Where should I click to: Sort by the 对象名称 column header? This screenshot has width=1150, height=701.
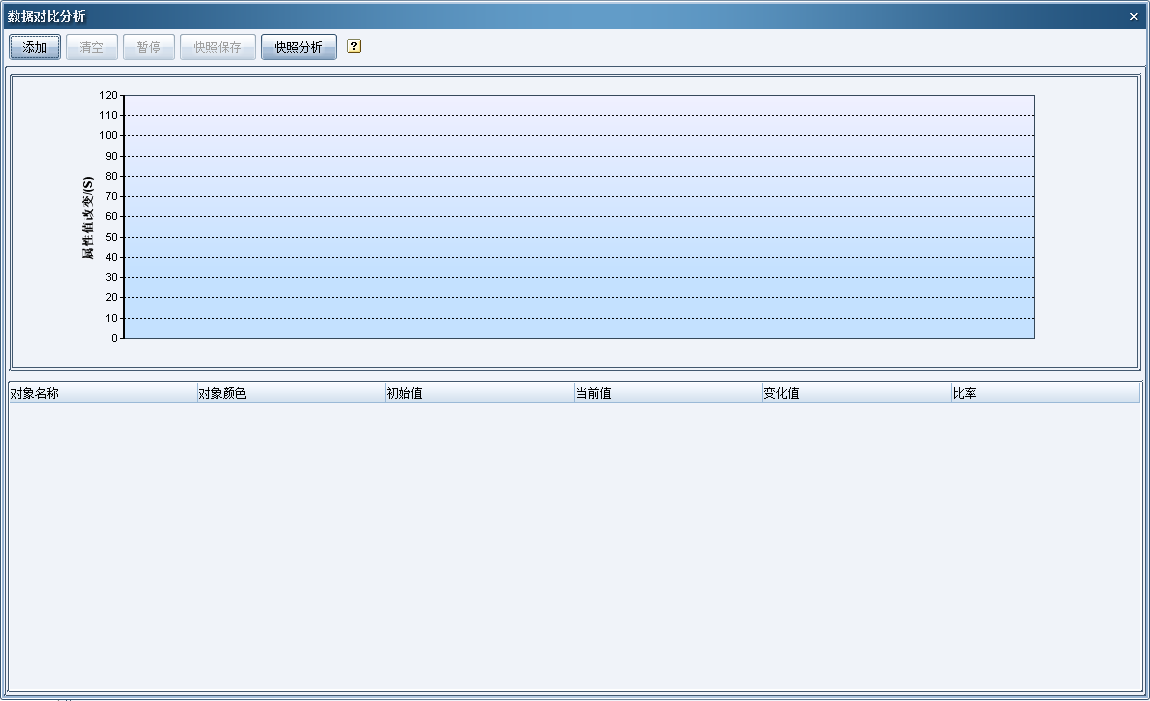102,393
